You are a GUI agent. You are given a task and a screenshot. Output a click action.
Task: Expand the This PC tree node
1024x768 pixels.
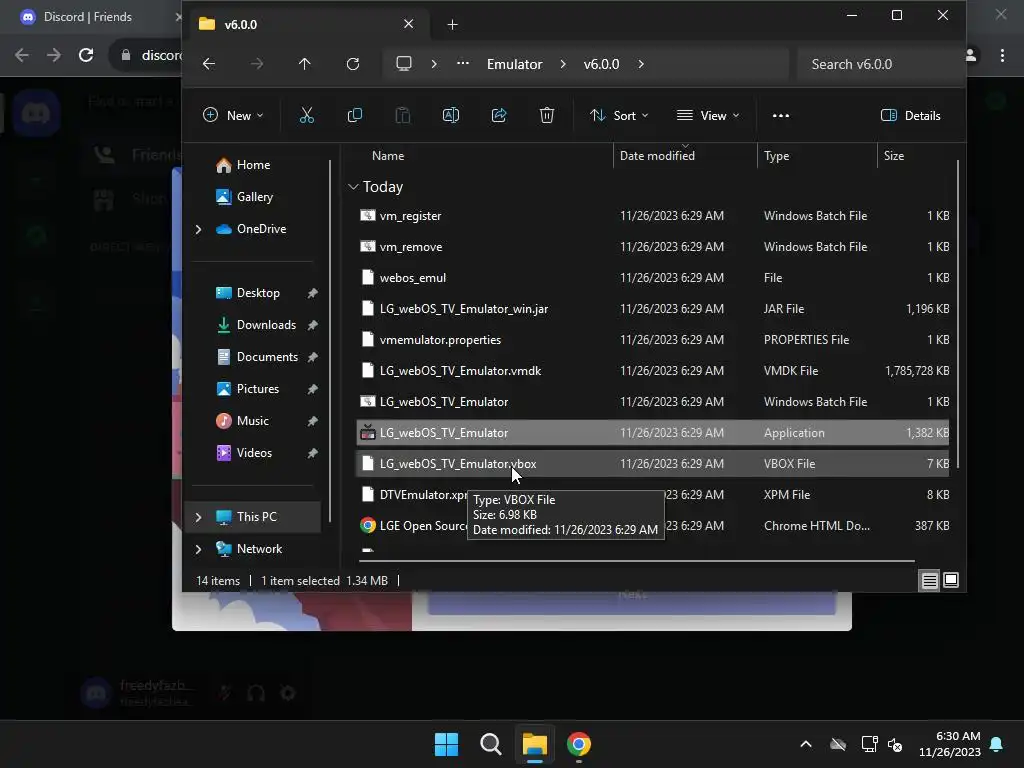[199, 517]
